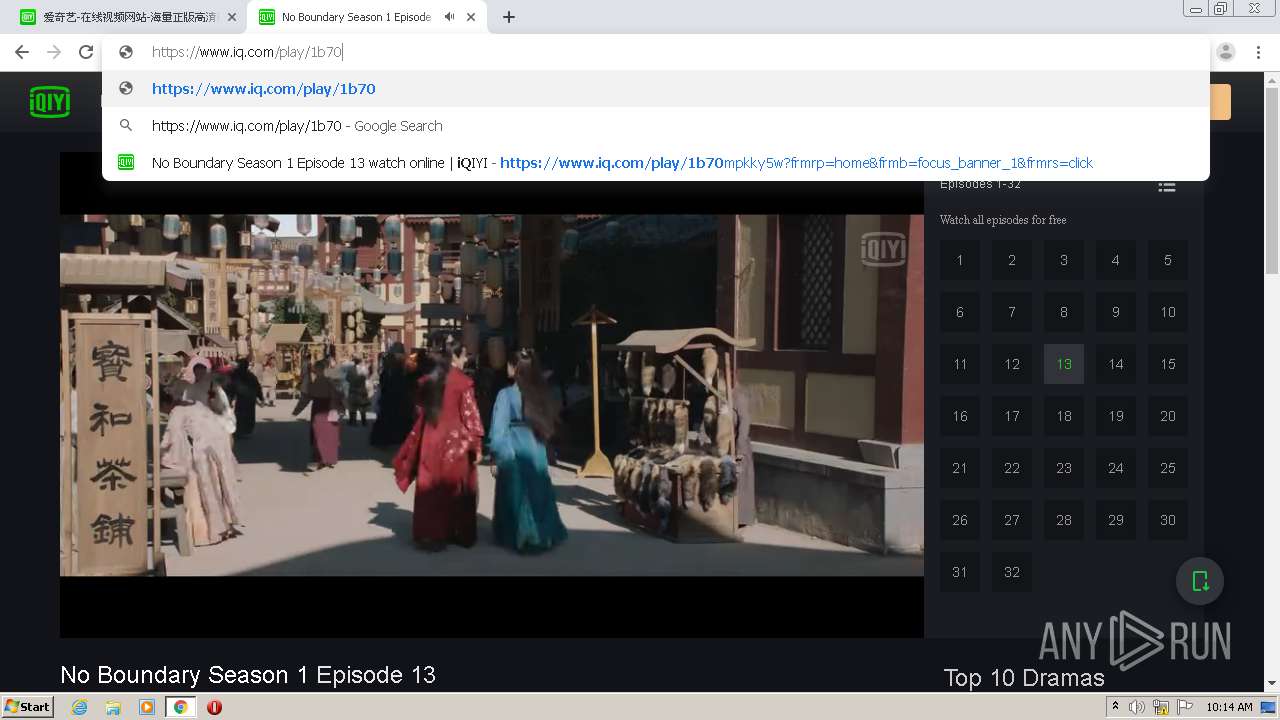Select the first URL suggestion iq.com/play/1b70
Viewport: 1280px width, 720px height.
click(x=656, y=89)
